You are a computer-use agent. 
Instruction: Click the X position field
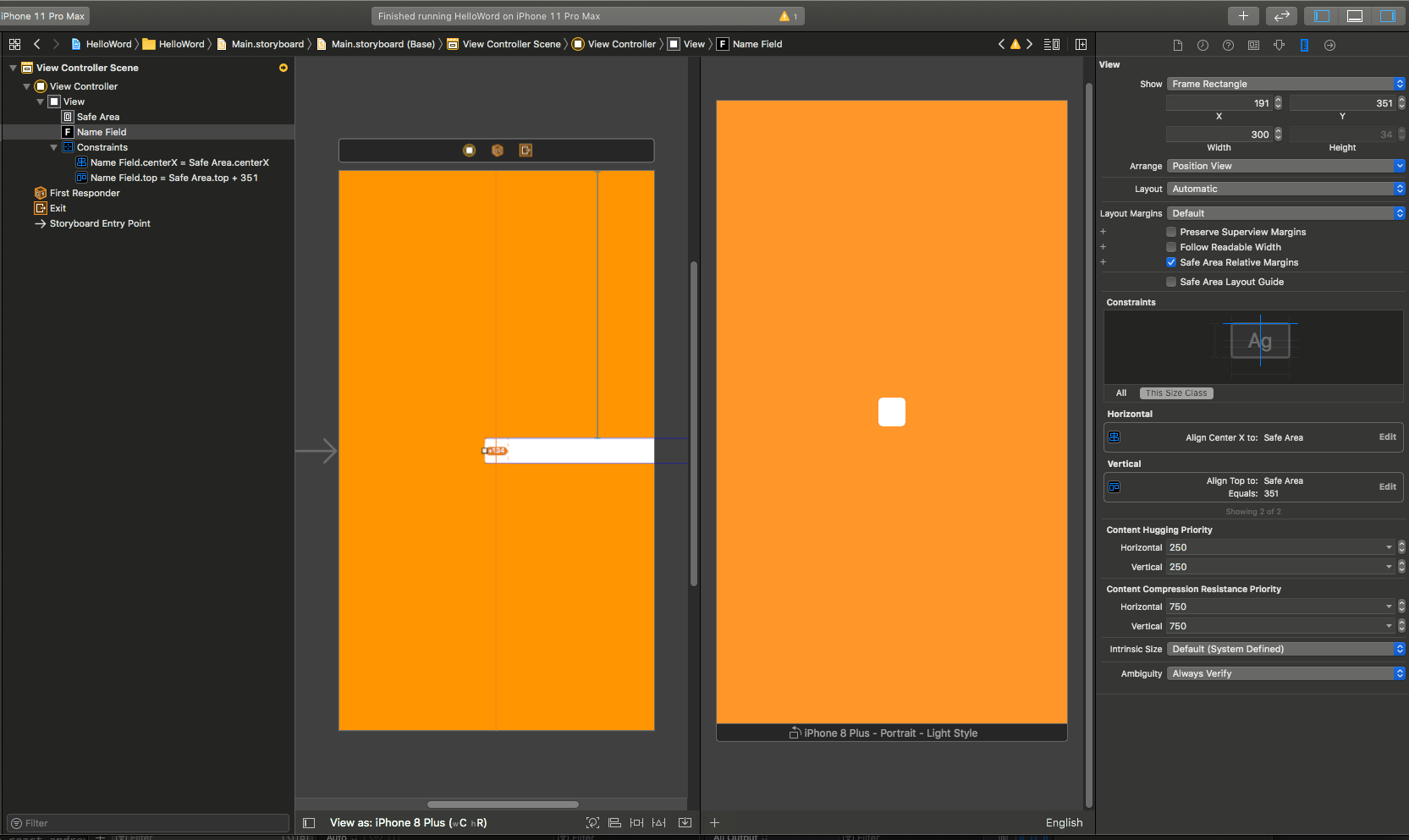click(x=1219, y=103)
